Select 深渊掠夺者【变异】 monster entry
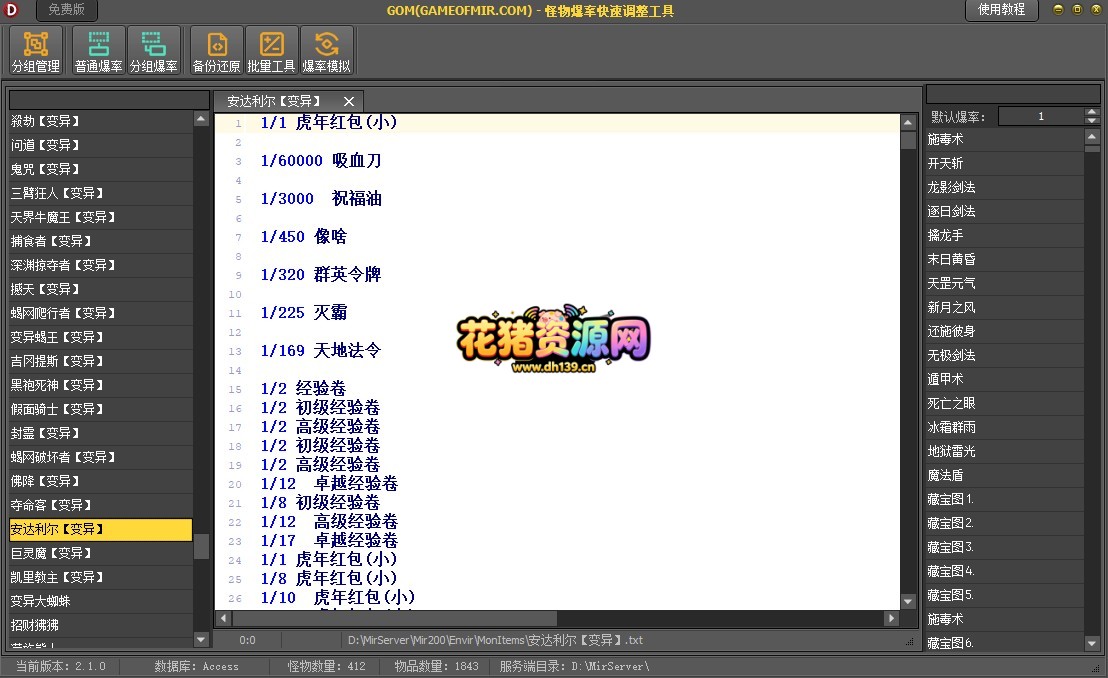1108x678 pixels. coord(100,266)
